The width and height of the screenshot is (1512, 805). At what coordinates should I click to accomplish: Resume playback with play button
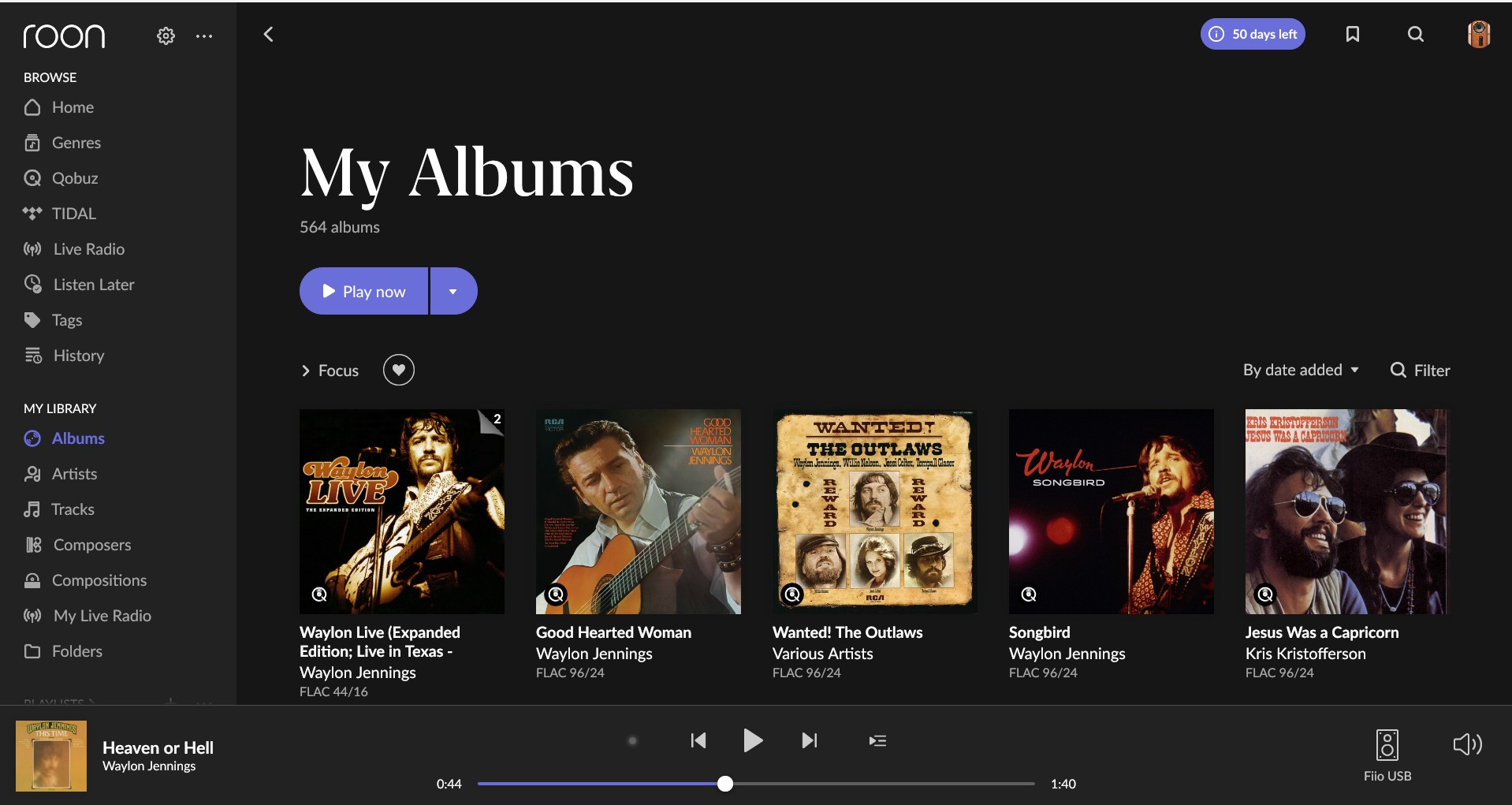tap(753, 740)
